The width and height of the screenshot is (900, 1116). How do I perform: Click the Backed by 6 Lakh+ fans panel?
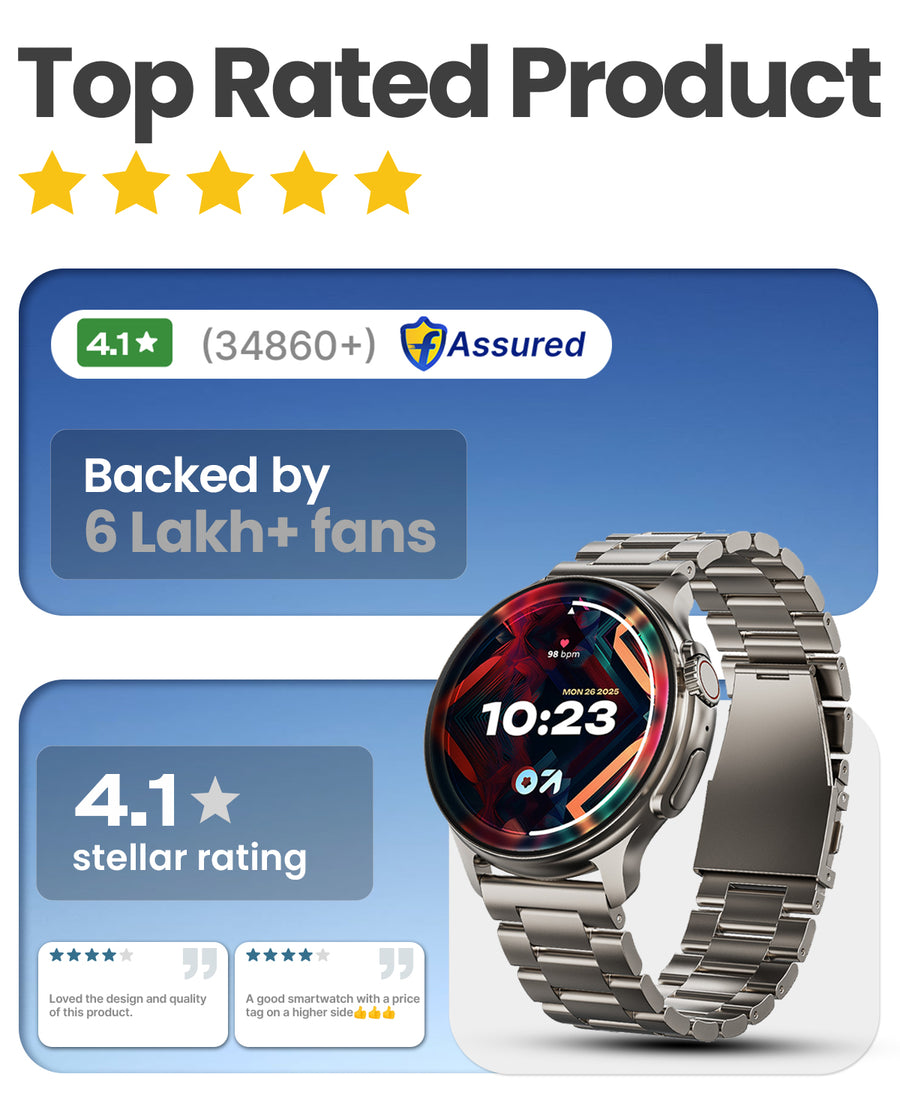(258, 504)
